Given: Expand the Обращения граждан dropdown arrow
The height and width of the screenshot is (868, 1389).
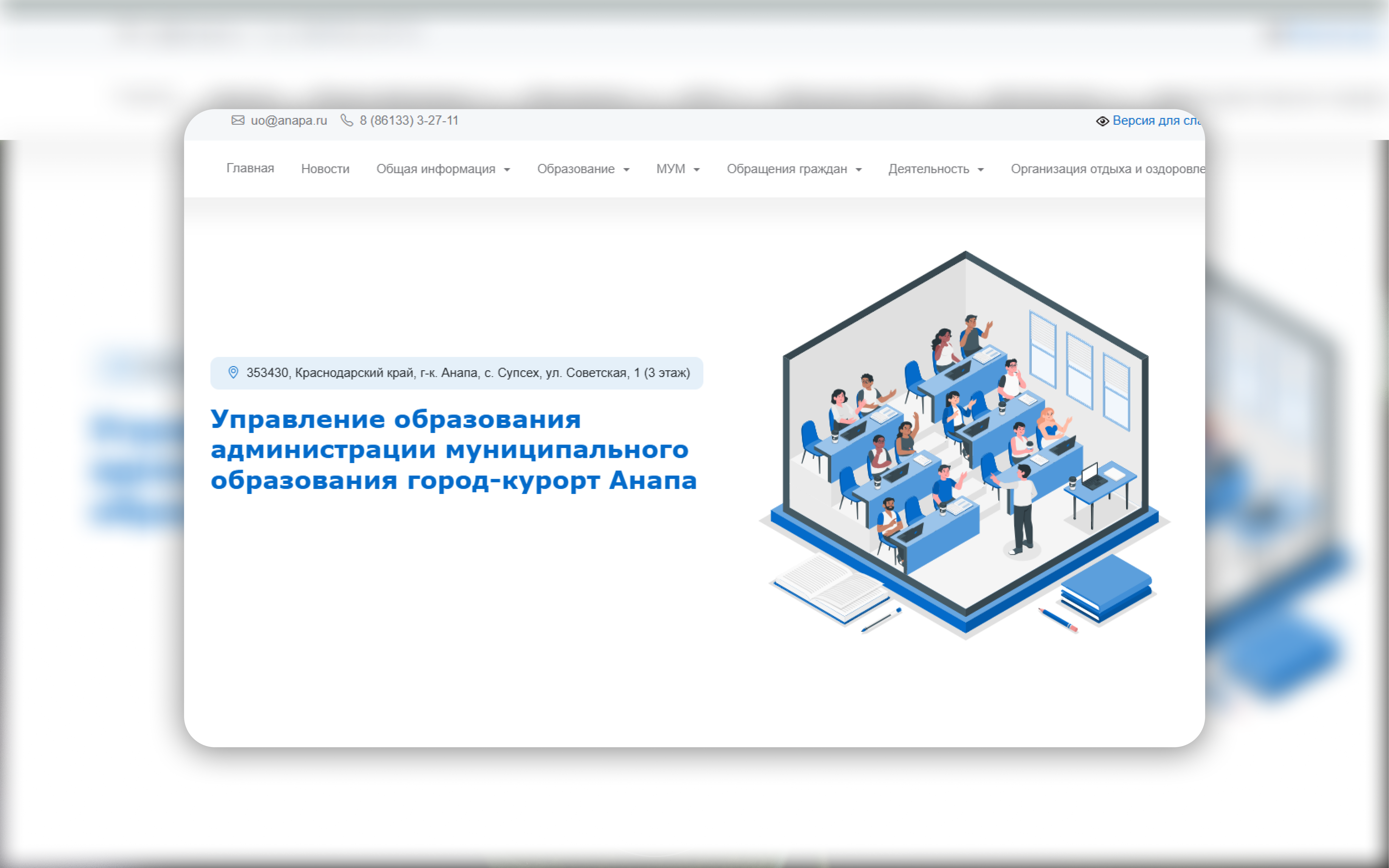Looking at the screenshot, I should click(x=859, y=170).
